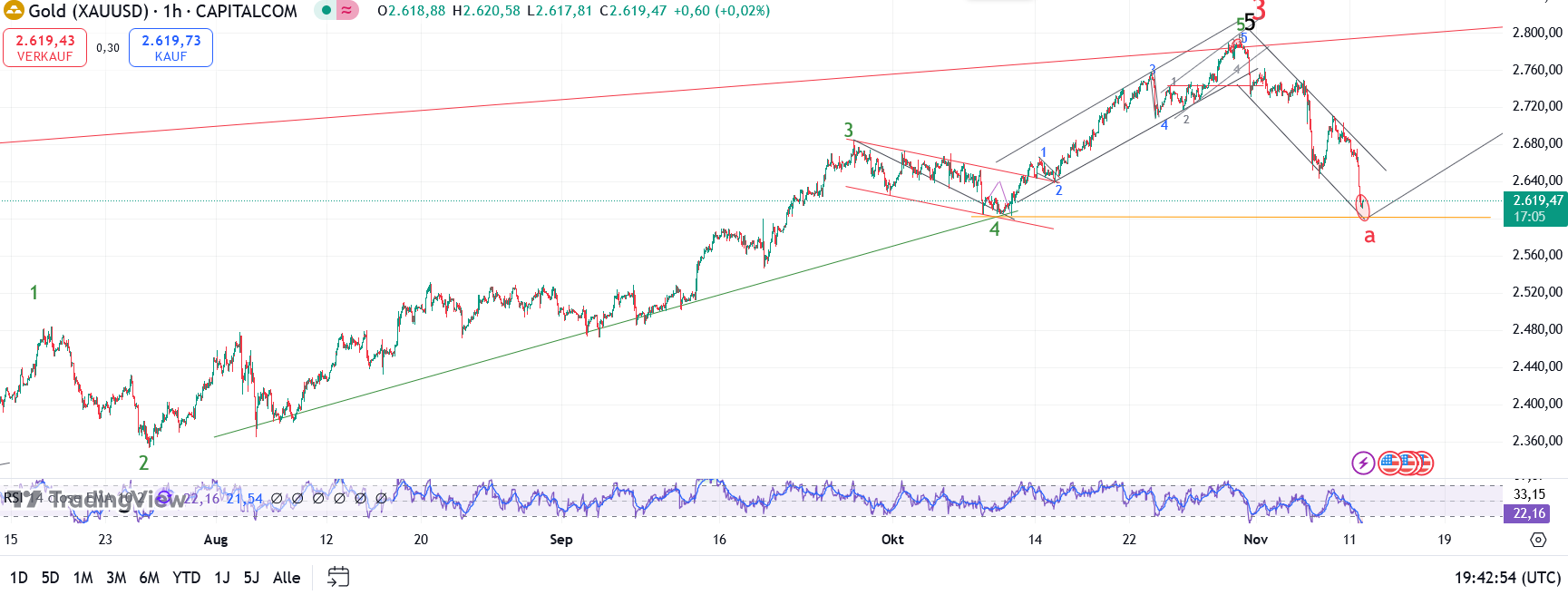Click the pink approximate-data indicator icon
Viewport: 1568px width, 595px height.
346,11
